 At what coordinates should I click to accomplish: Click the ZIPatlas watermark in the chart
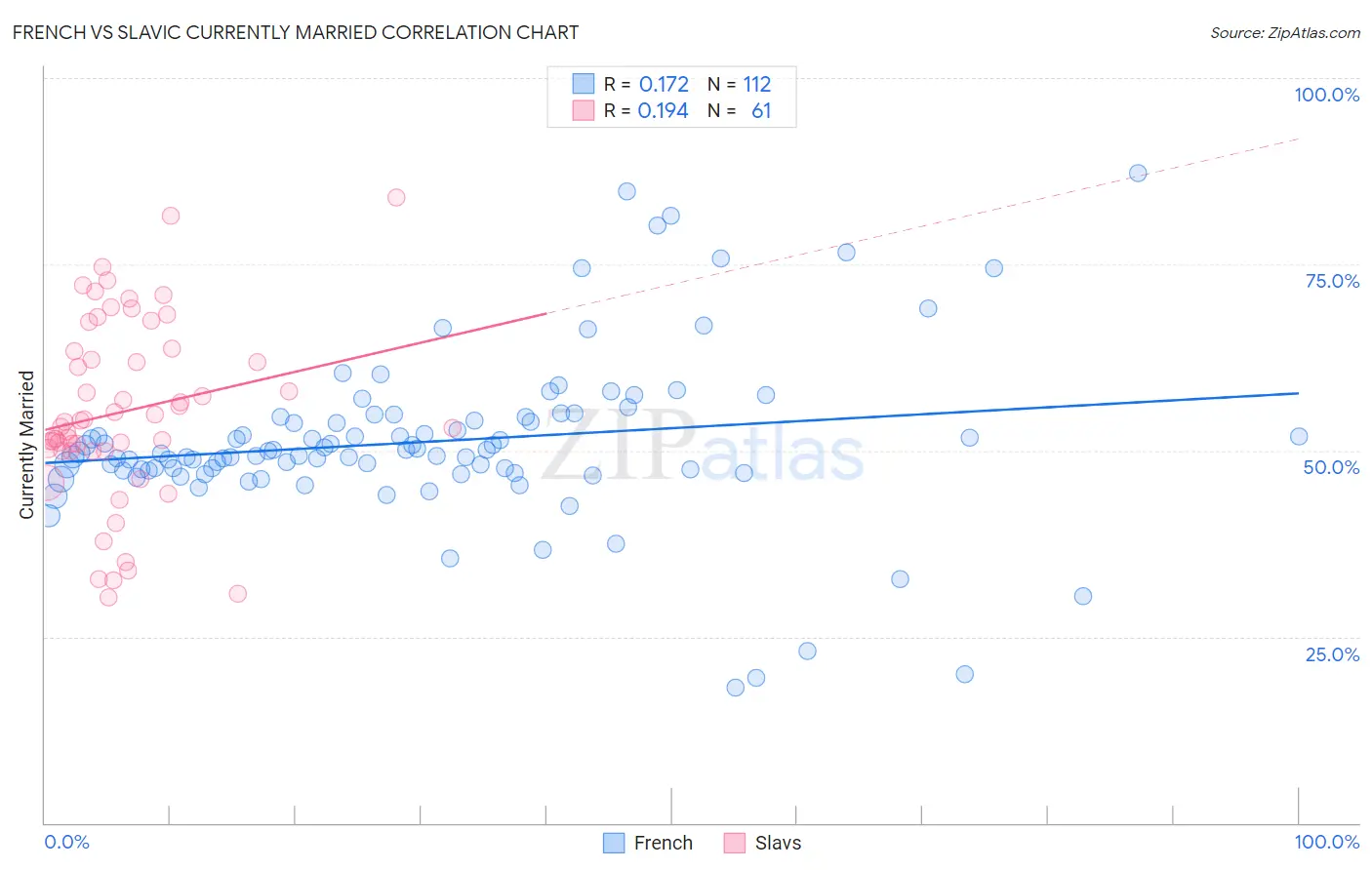click(703, 447)
